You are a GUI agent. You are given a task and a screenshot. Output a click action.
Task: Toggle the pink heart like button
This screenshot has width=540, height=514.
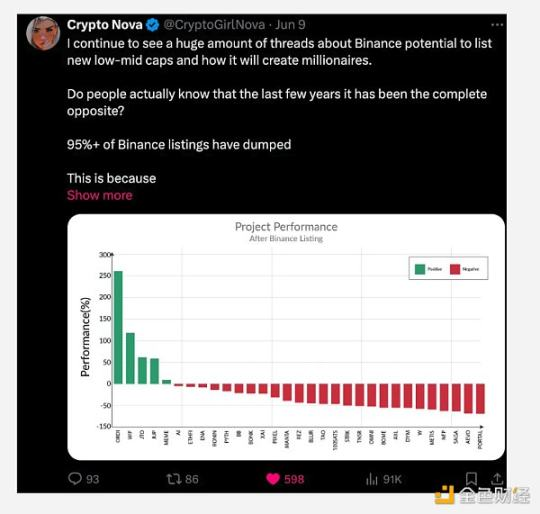(273, 479)
